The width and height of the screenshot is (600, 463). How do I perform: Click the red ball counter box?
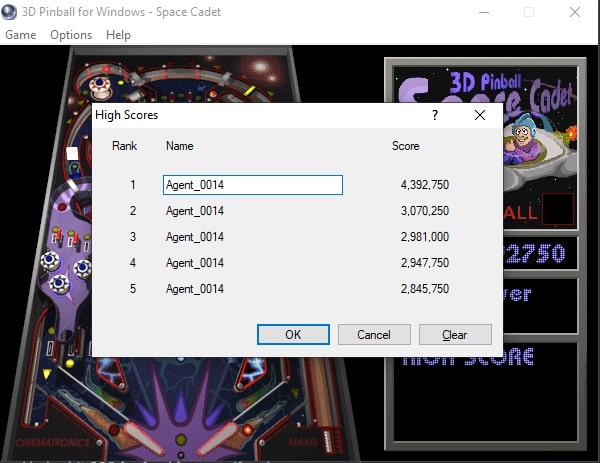pyautogui.click(x=558, y=210)
